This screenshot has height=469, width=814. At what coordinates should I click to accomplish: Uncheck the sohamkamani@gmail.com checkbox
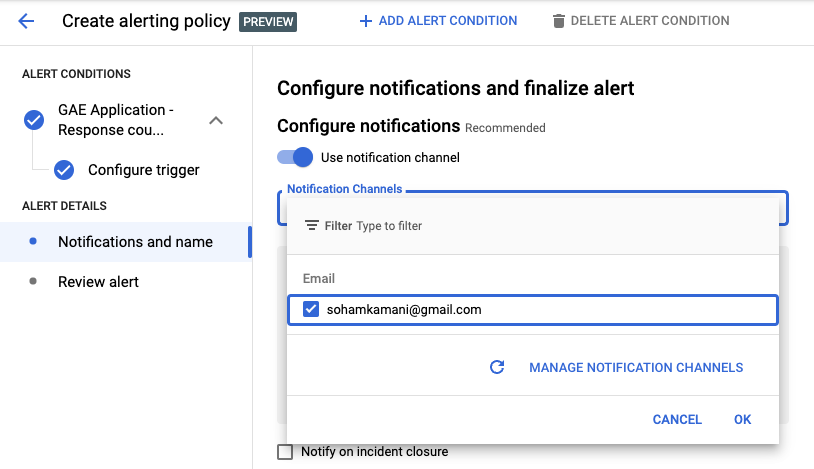[x=311, y=310]
